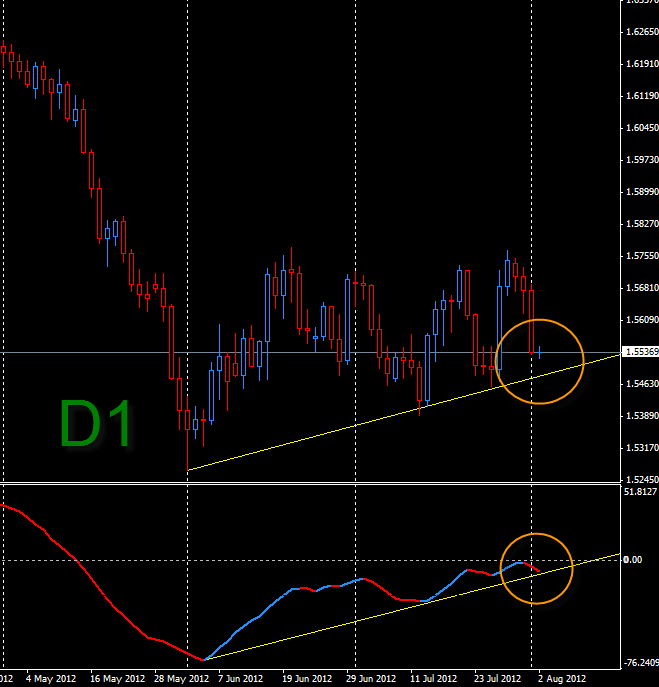Click the 1.59730 price axis label
Image resolution: width=659 pixels, height=687 pixels.
click(642, 160)
